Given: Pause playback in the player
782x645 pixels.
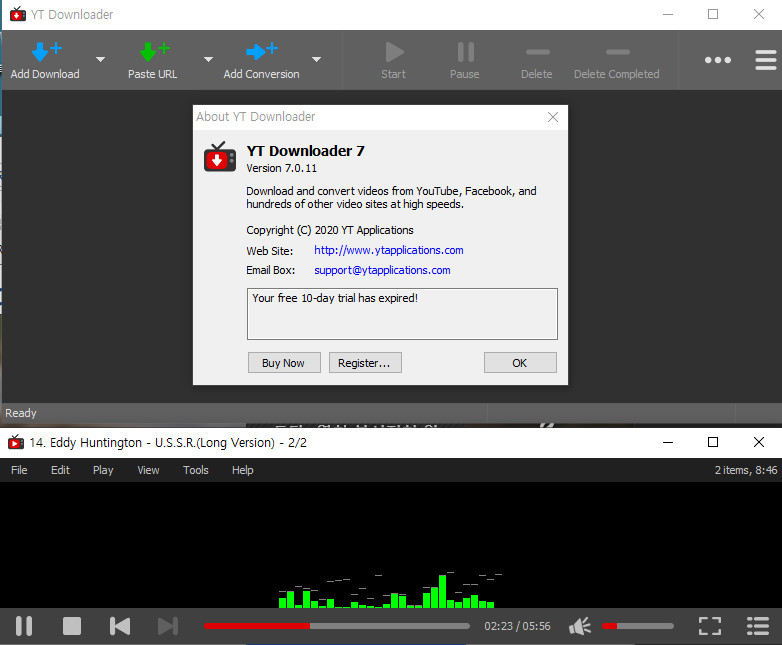Looking at the screenshot, I should click(x=23, y=626).
